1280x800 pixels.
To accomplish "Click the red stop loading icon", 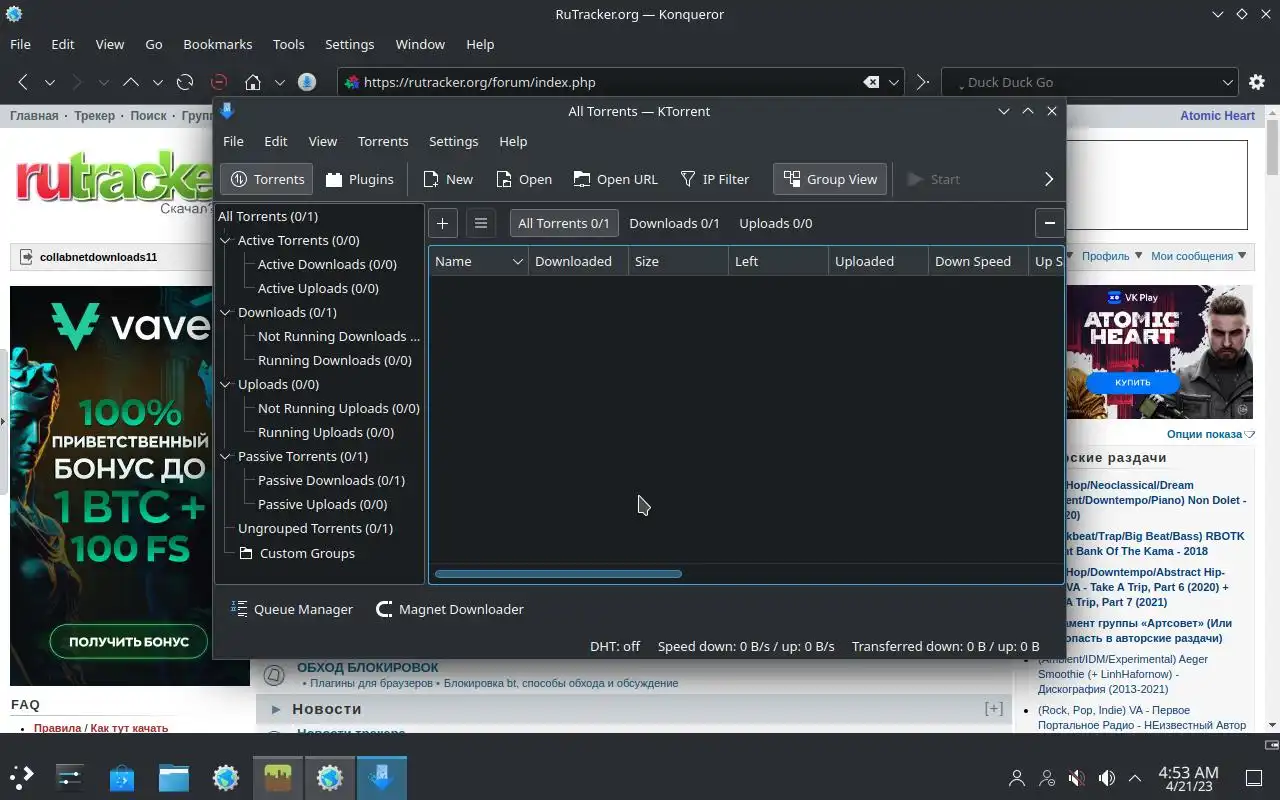I will pos(219,82).
